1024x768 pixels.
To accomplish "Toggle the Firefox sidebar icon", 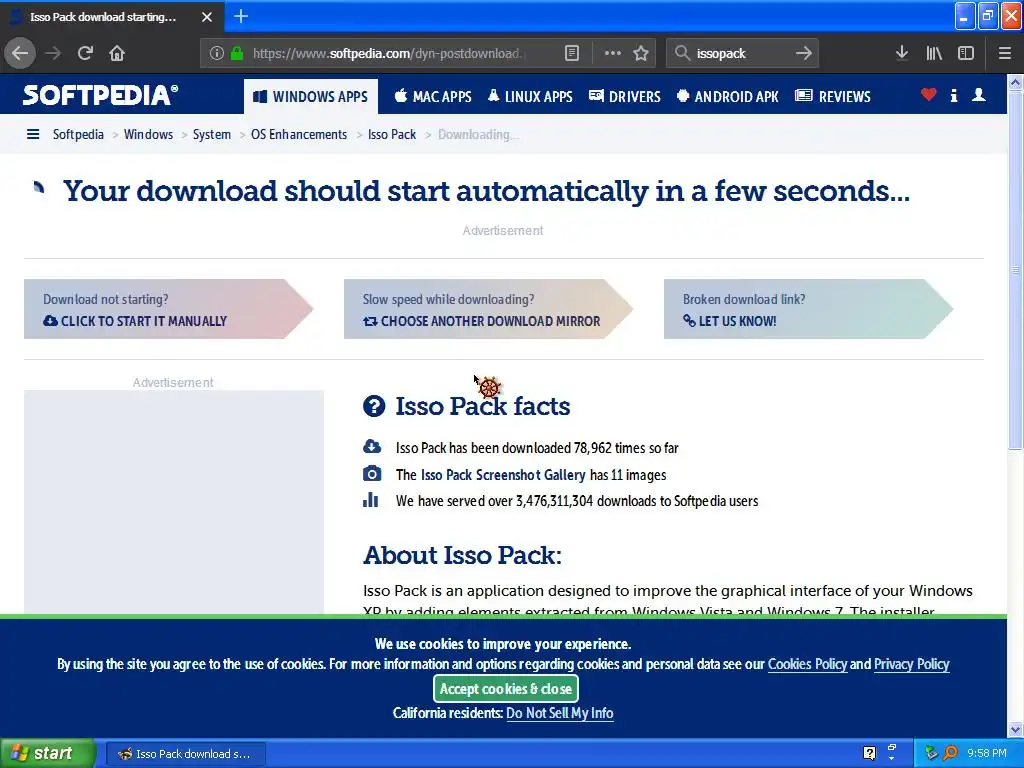I will (966, 53).
